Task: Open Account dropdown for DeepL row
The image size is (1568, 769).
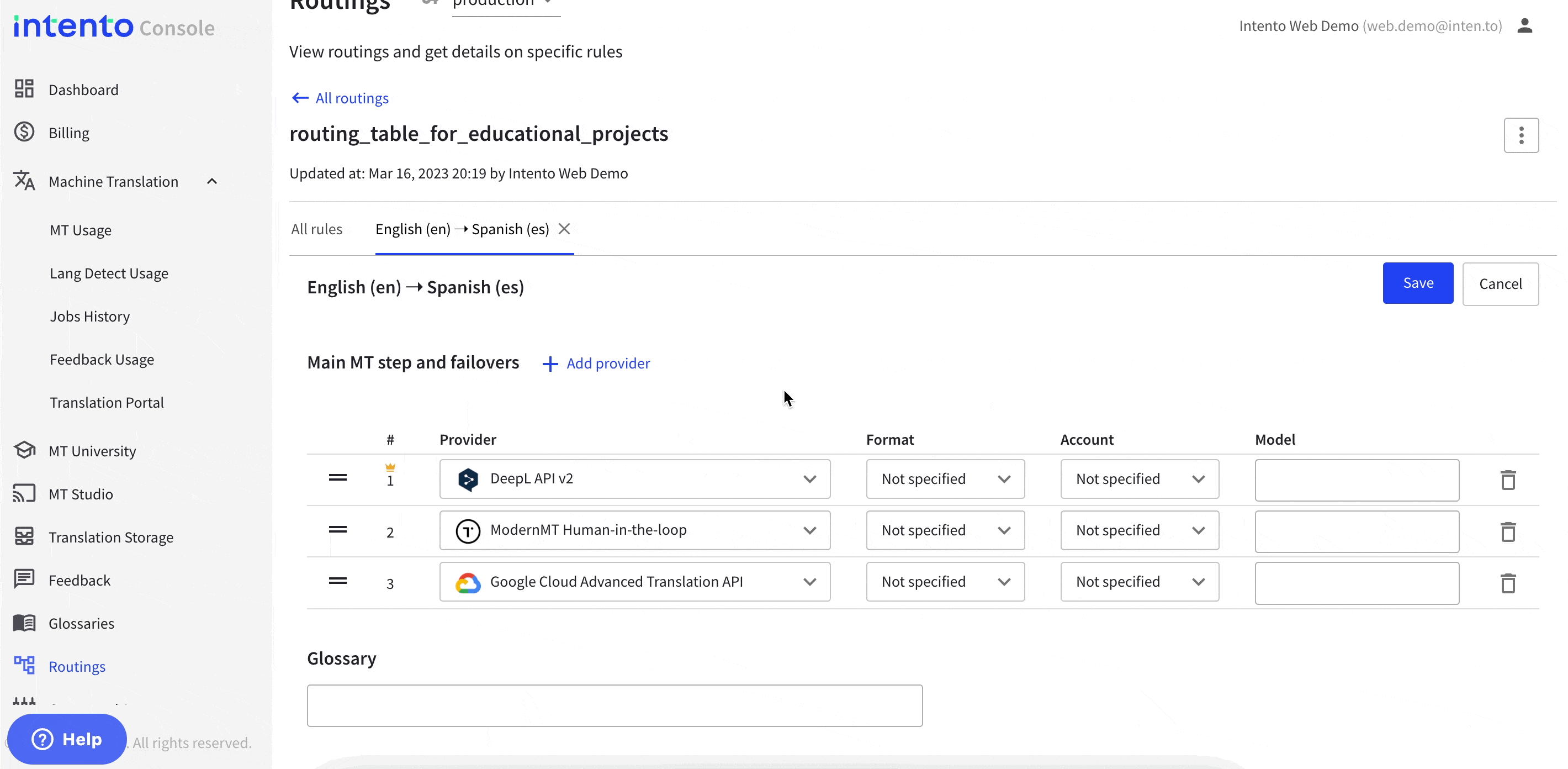Action: pyautogui.click(x=1140, y=478)
